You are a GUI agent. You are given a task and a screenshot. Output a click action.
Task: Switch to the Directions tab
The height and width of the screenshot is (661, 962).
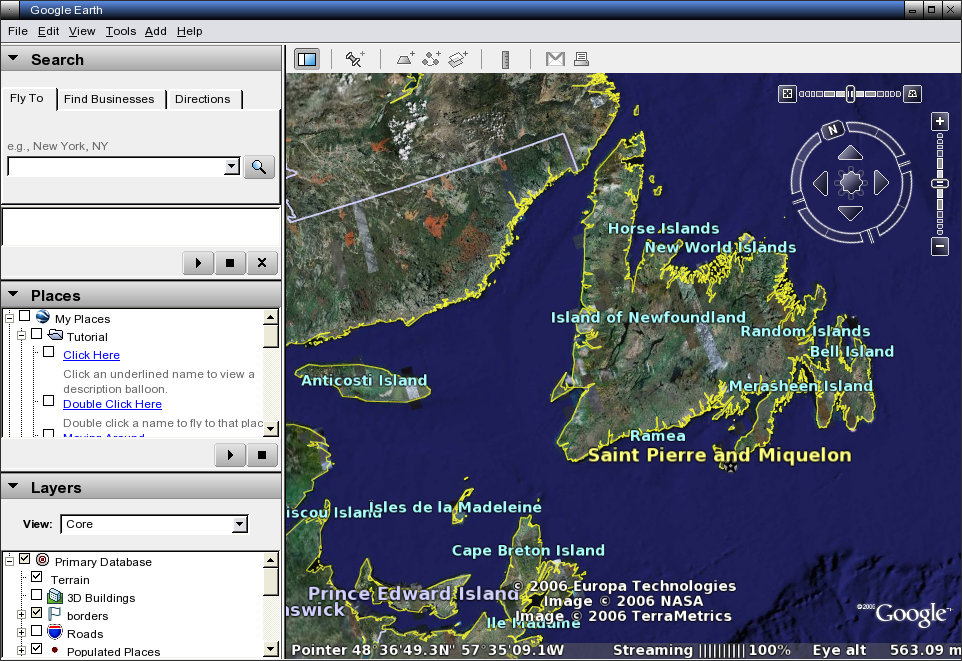coord(202,99)
